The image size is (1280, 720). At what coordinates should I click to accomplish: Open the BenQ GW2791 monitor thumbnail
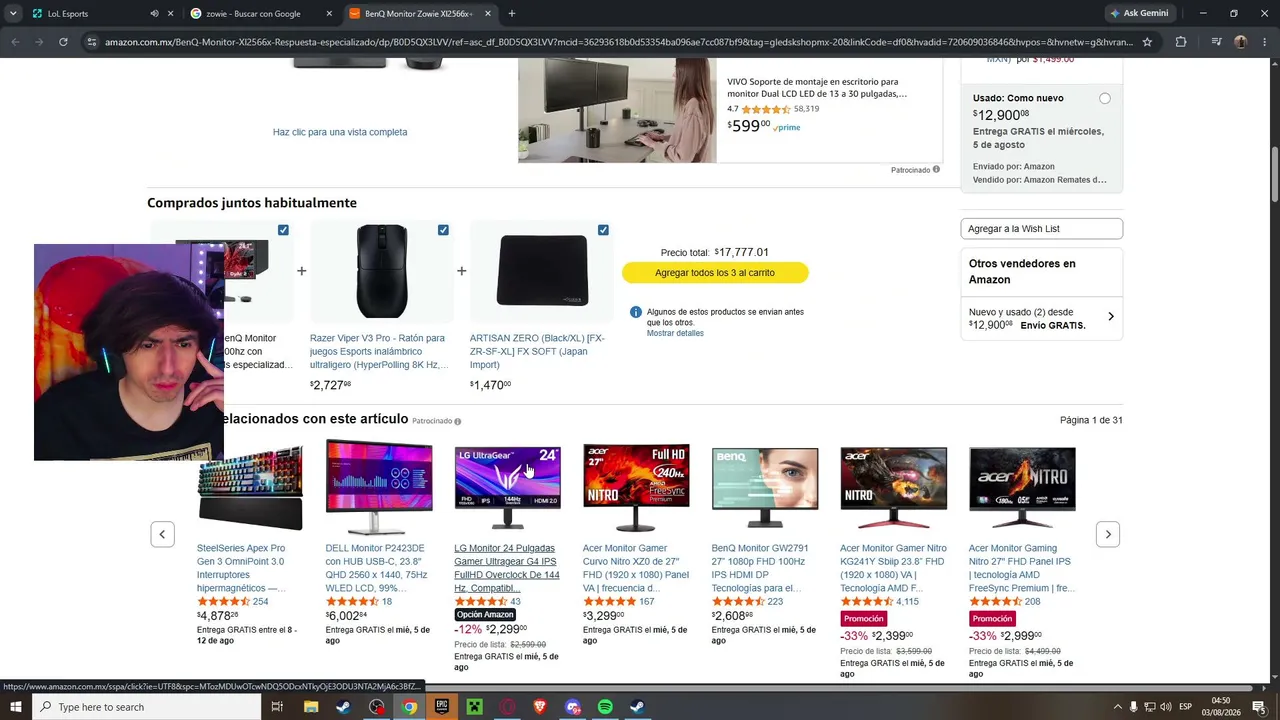(x=765, y=488)
